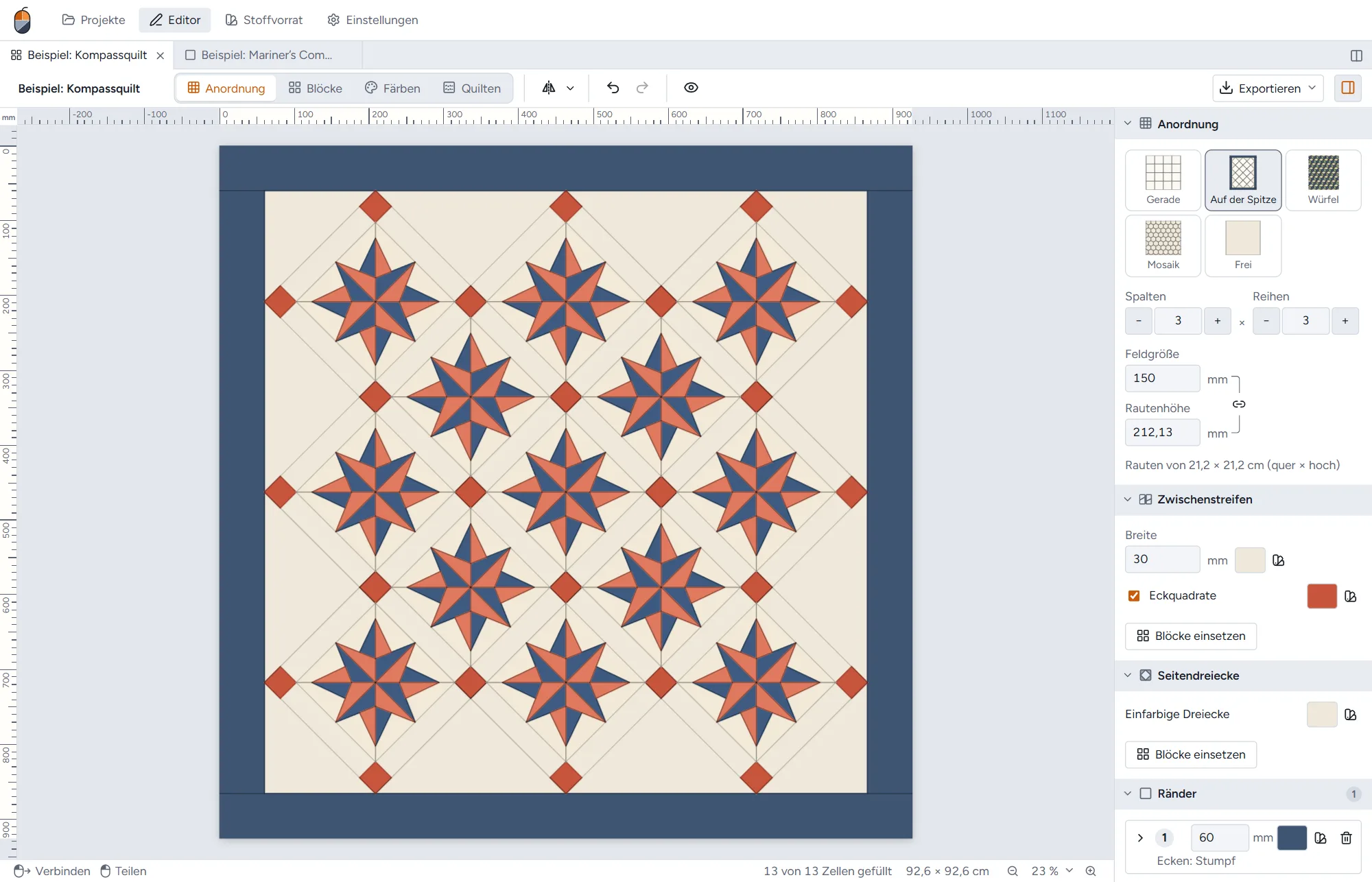The height and width of the screenshot is (882, 1372).
Task: Zoom in with magnifier plus icon
Action: pos(1091,871)
